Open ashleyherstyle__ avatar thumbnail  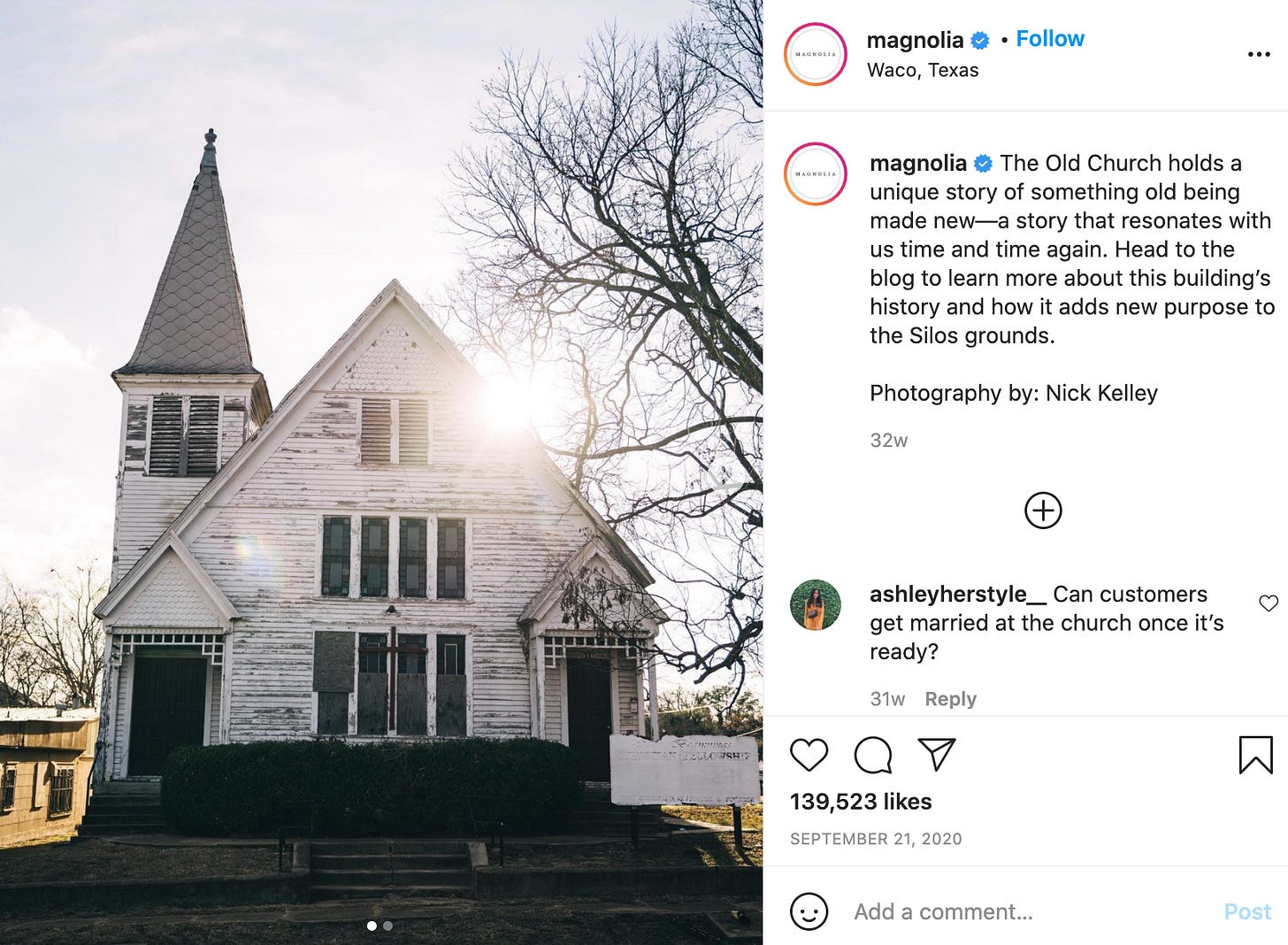click(816, 605)
